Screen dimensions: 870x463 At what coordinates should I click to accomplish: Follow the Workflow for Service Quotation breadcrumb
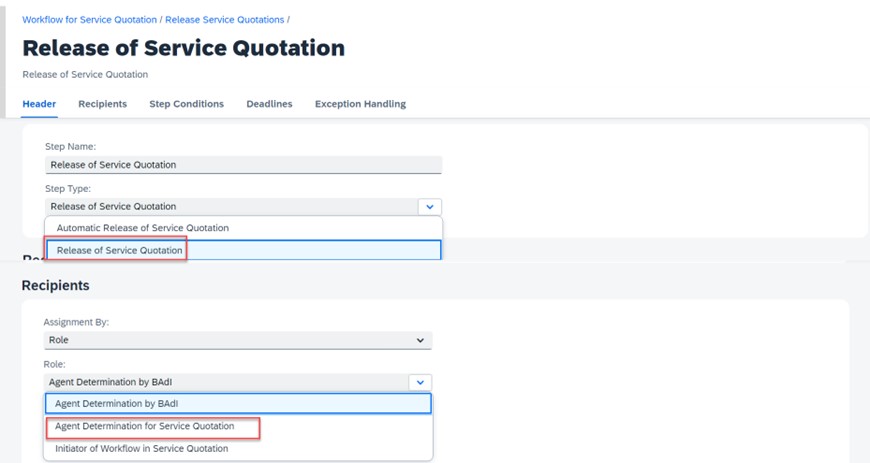[x=89, y=19]
